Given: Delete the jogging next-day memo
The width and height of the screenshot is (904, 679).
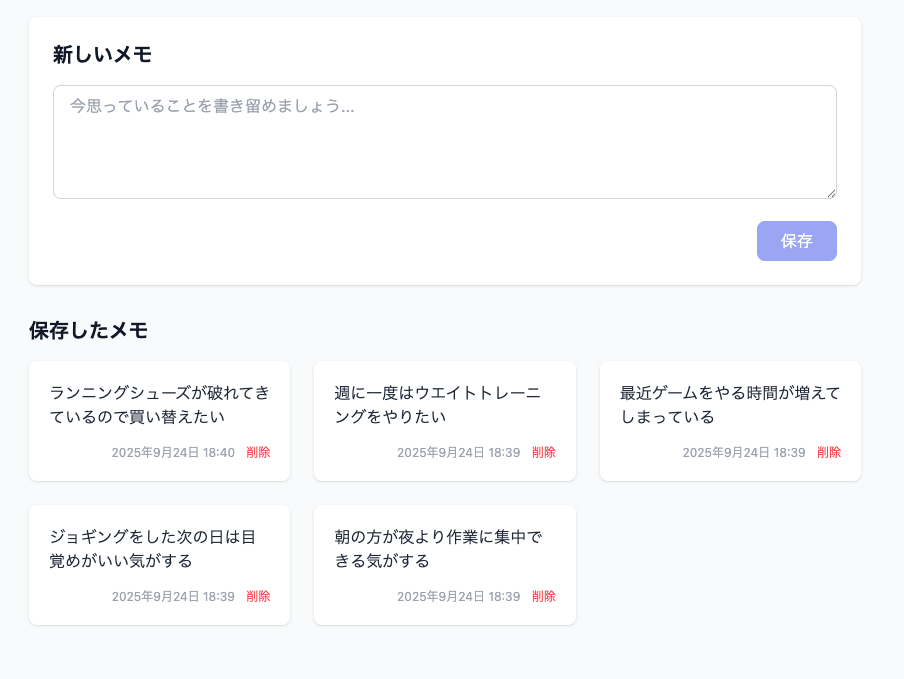Looking at the screenshot, I should click(x=258, y=597).
